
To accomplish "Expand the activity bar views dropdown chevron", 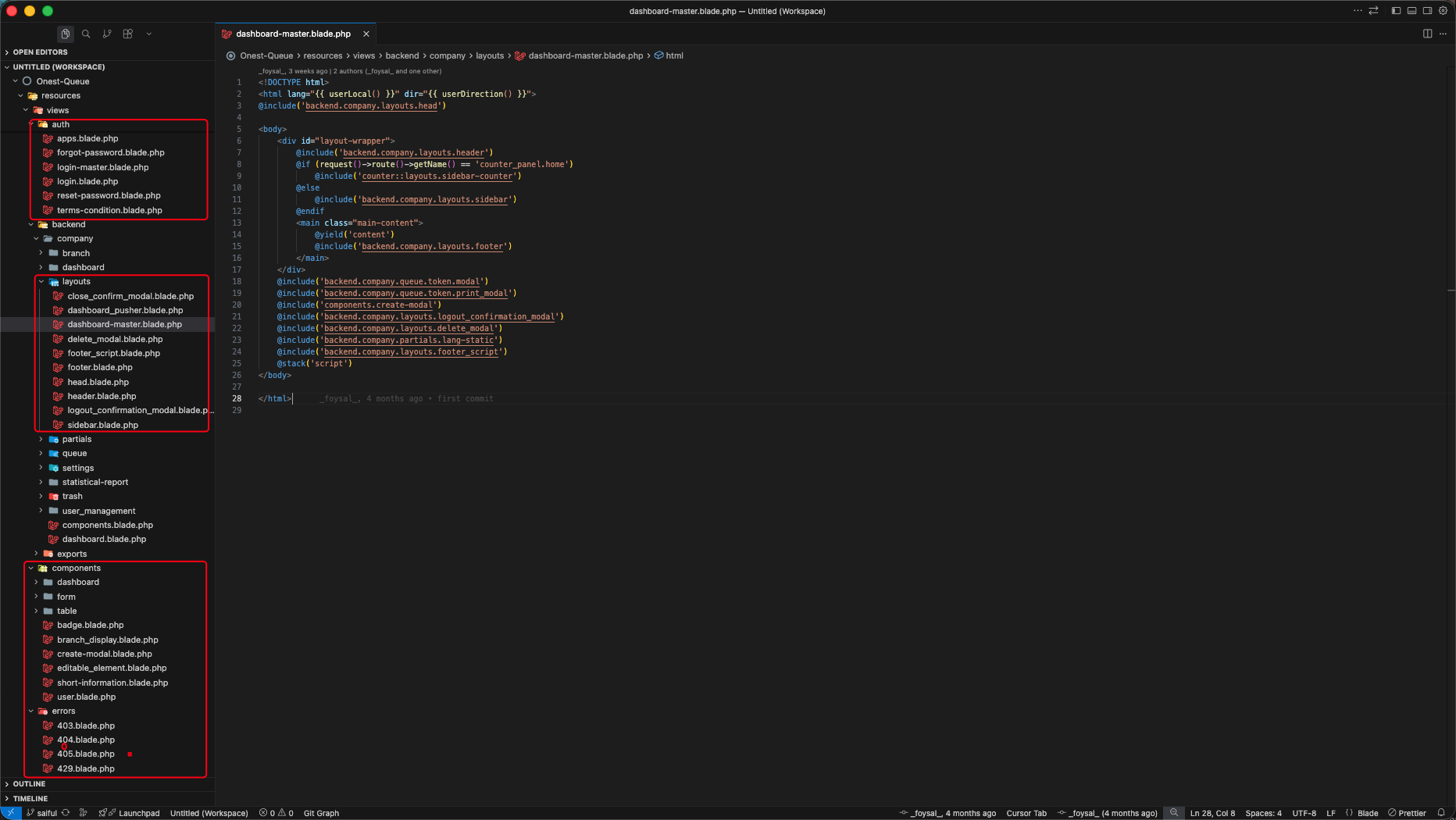I will pyautogui.click(x=148, y=34).
